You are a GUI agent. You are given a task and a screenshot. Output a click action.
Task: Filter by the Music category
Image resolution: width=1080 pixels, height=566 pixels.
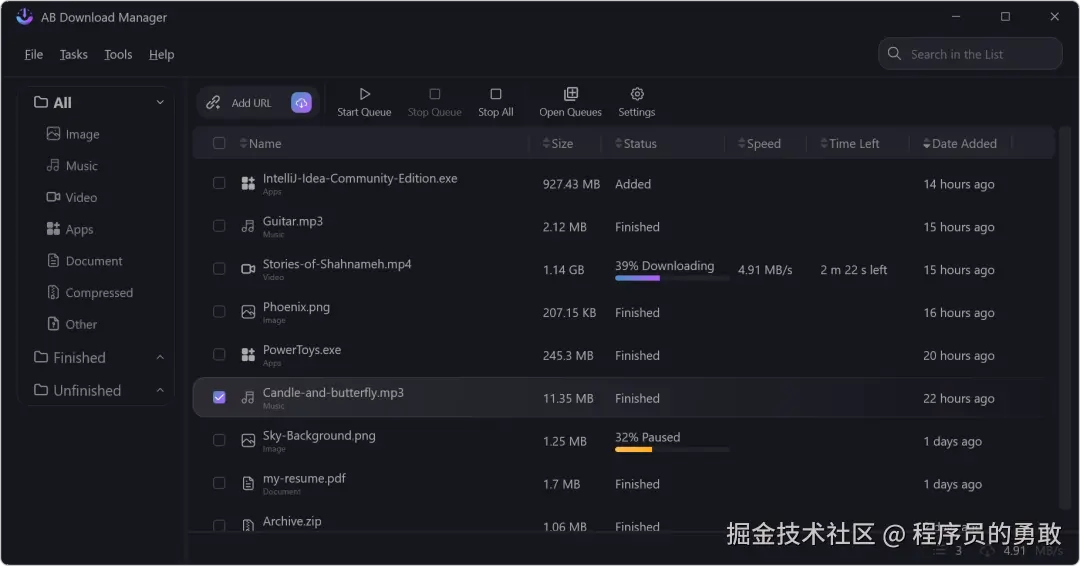(x=81, y=166)
